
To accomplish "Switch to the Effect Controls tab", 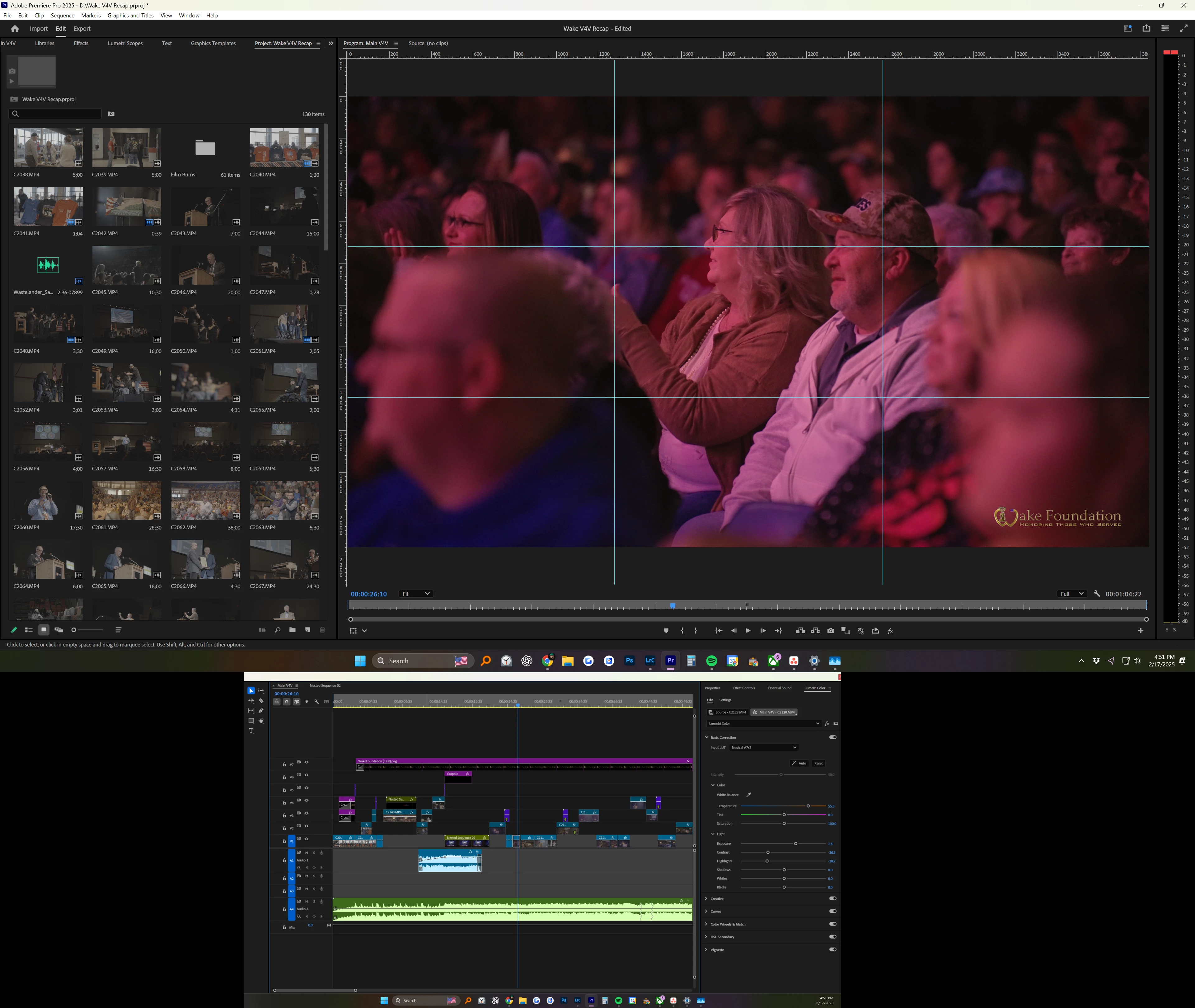I will click(743, 688).
